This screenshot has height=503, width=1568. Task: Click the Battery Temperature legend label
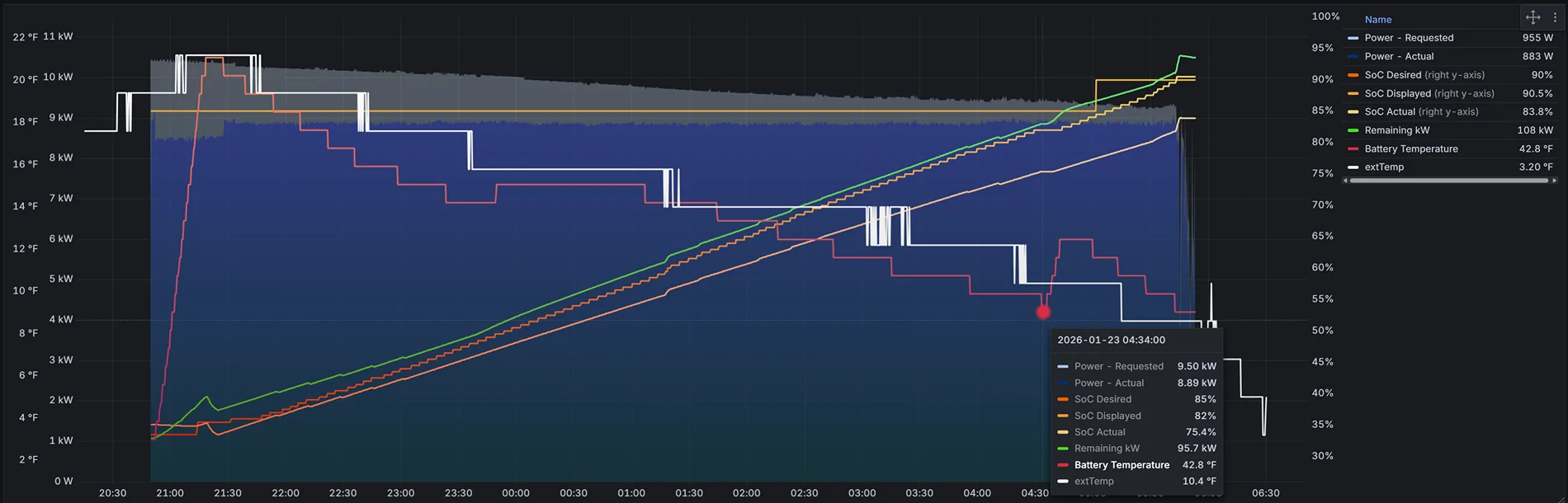[1410, 148]
